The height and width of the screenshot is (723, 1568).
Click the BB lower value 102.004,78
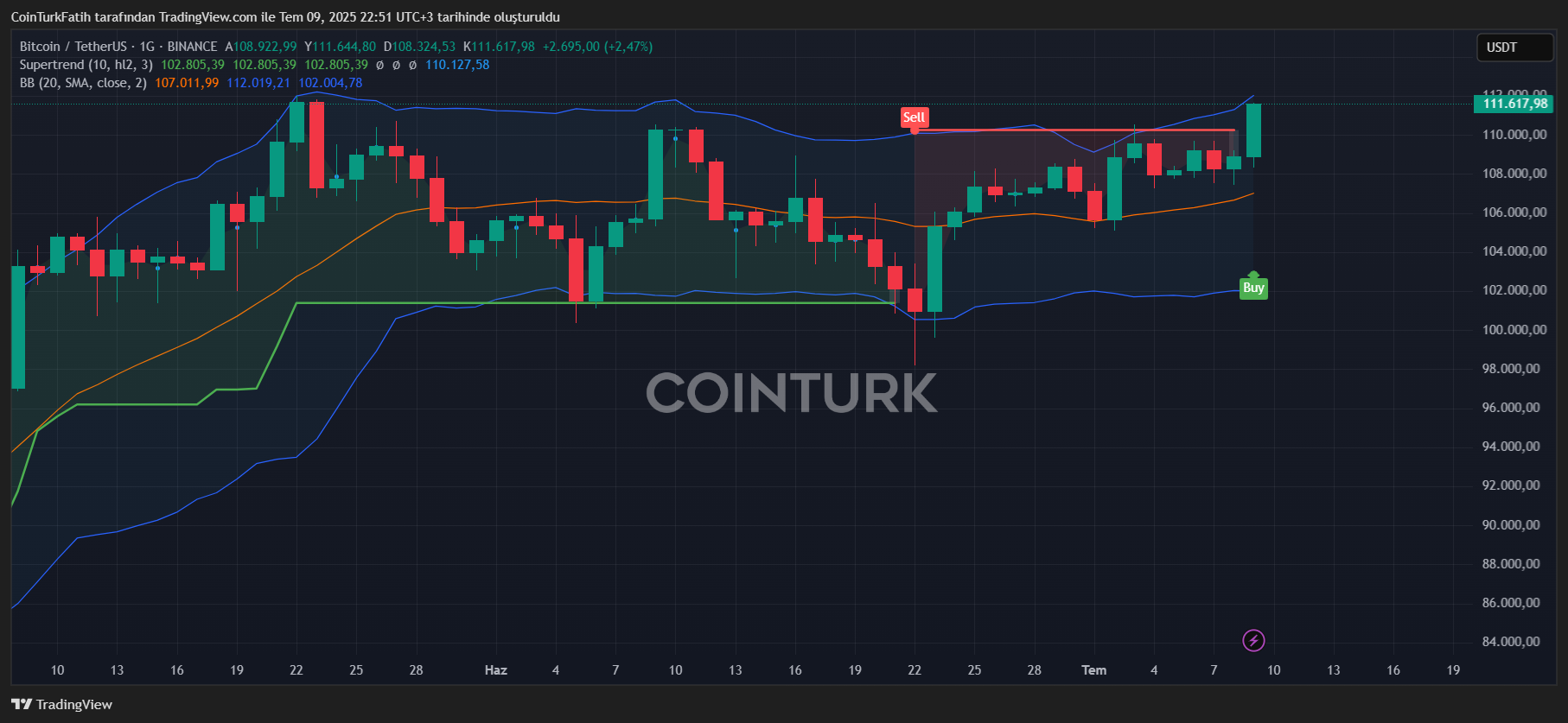pos(330,83)
